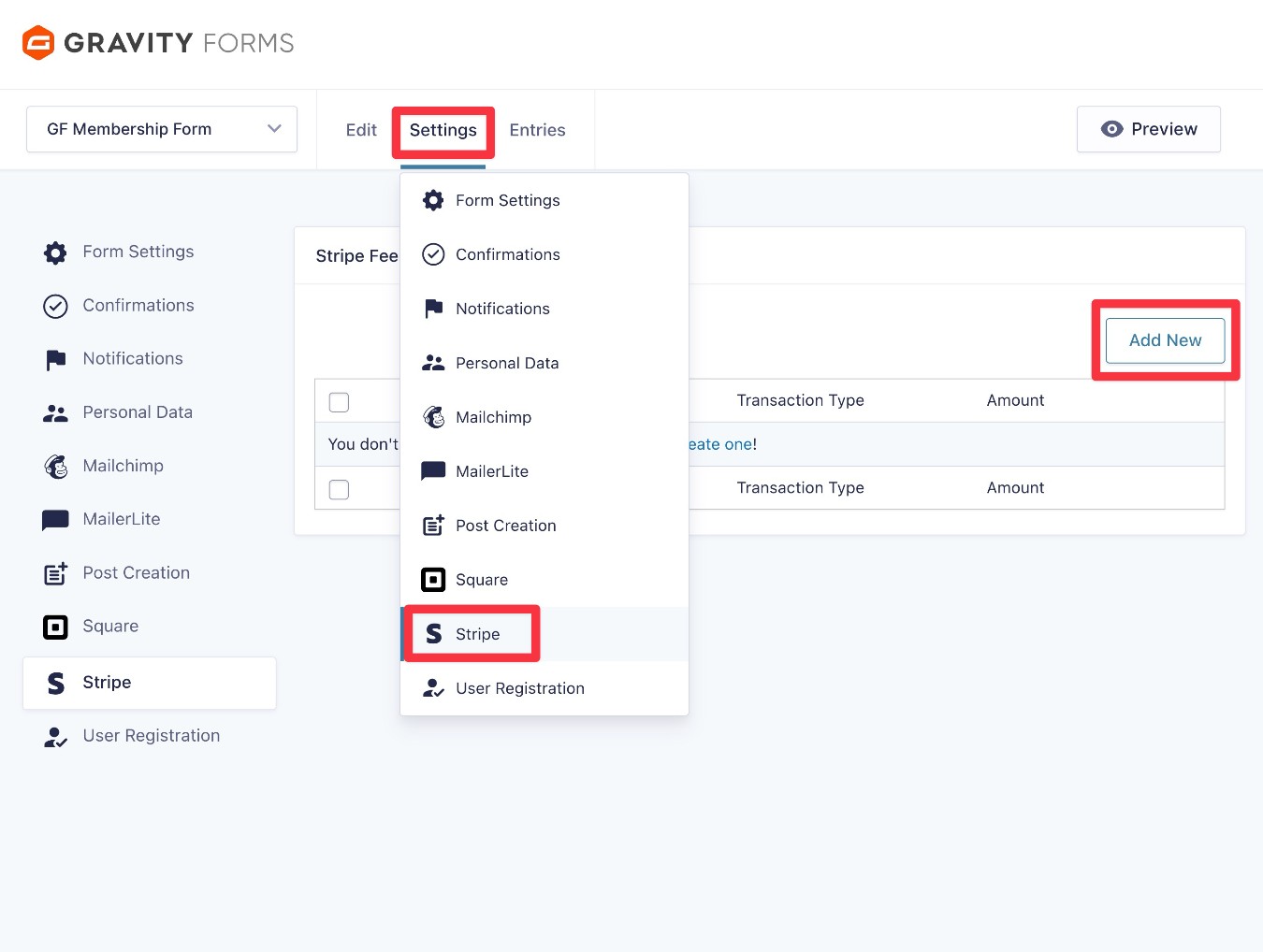The width and height of the screenshot is (1263, 952).
Task: Switch to the Edit tab
Action: pyautogui.click(x=361, y=130)
